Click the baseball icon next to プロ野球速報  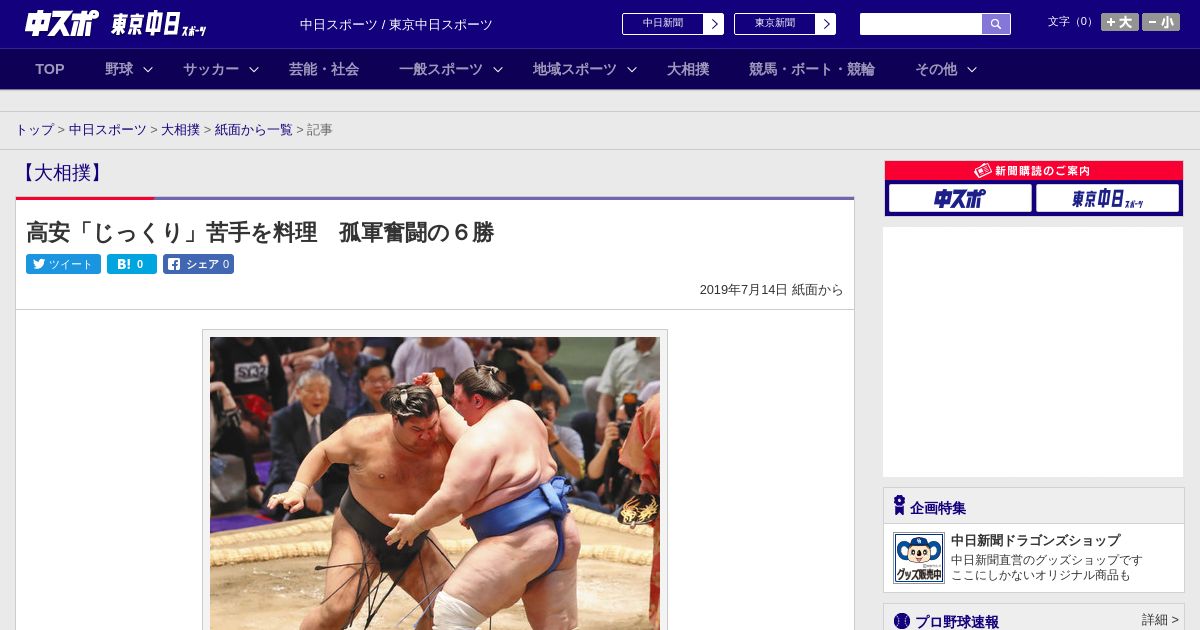pyautogui.click(x=902, y=621)
